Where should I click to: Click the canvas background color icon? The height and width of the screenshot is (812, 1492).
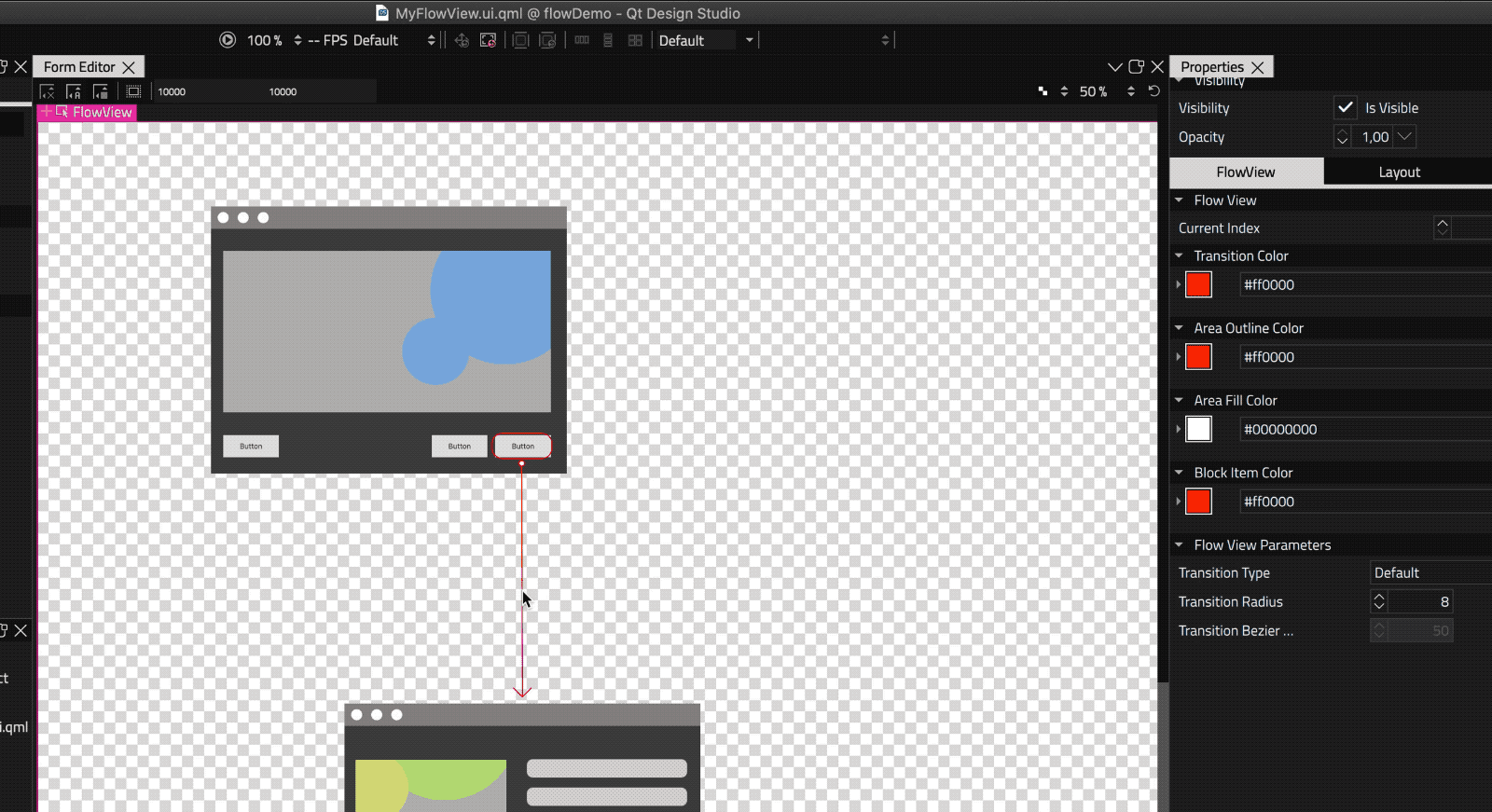(x=1043, y=91)
